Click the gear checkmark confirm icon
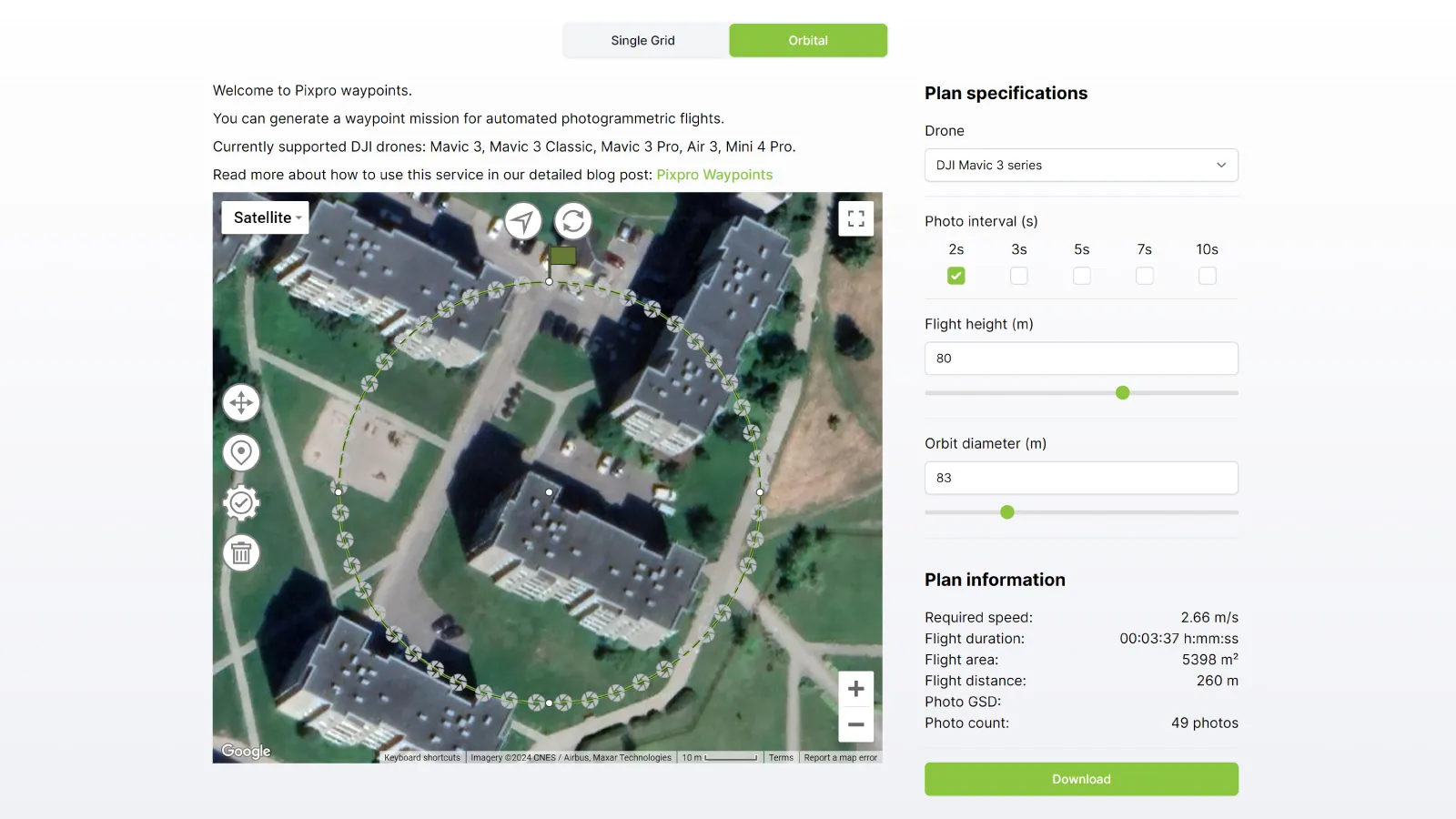1456x819 pixels. point(241,502)
